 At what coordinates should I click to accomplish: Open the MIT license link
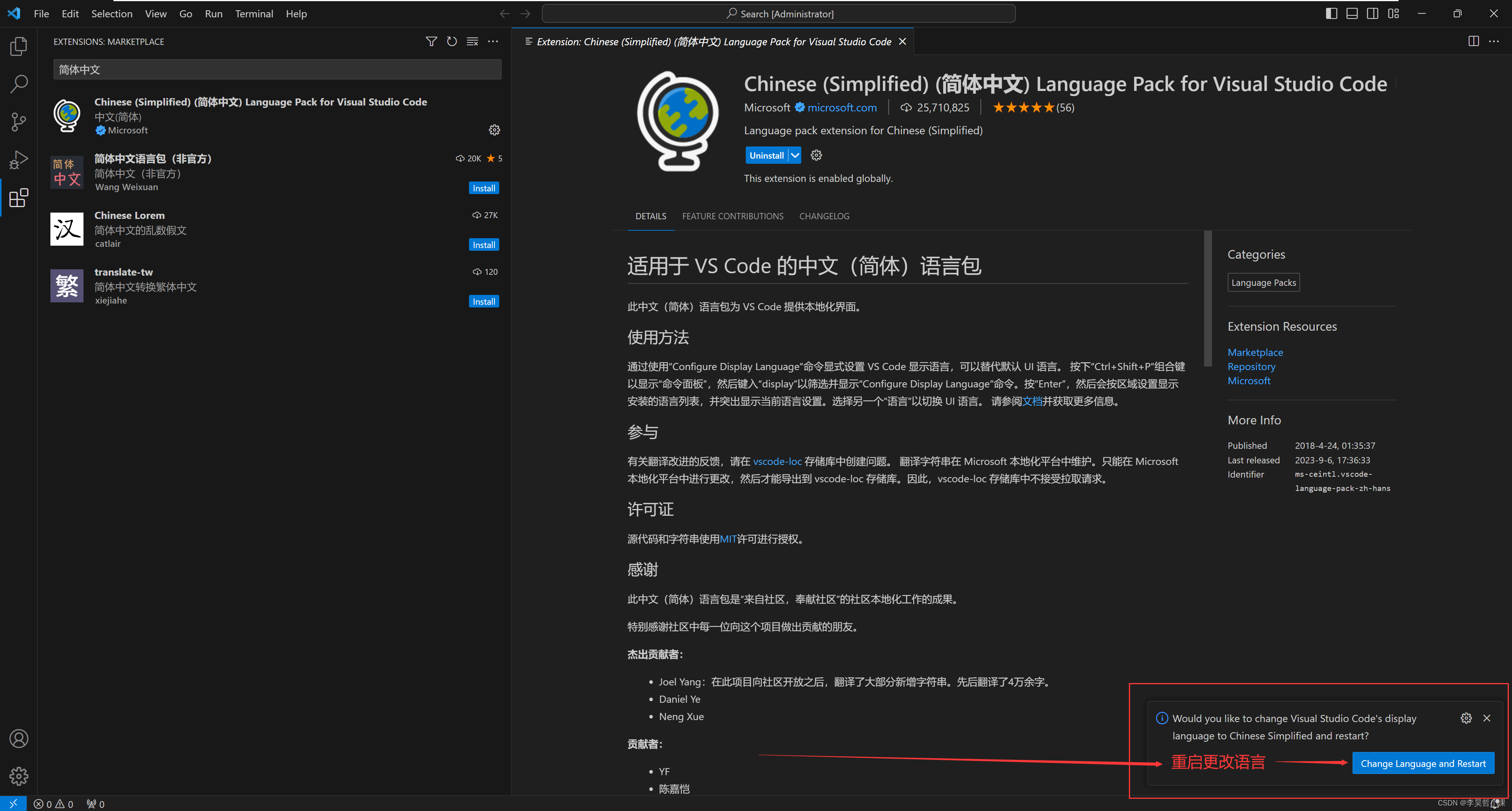728,539
